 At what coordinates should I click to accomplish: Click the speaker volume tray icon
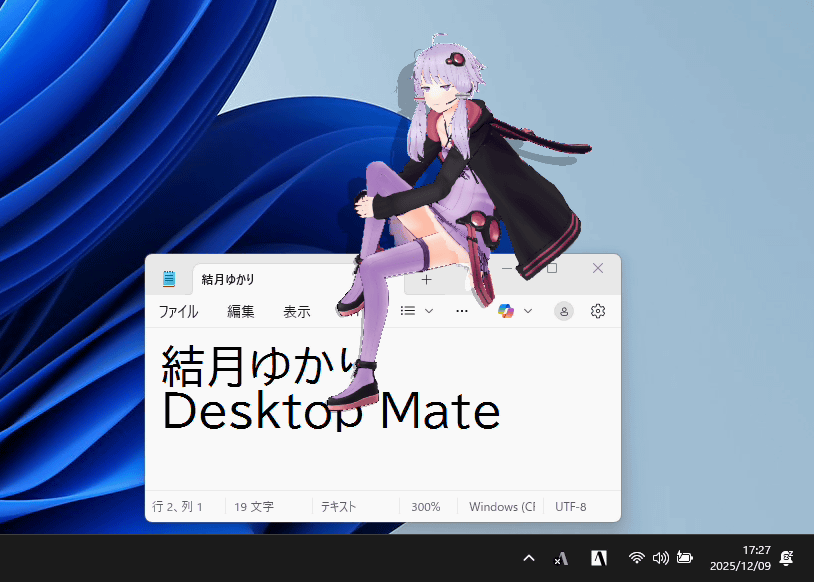[660, 558]
